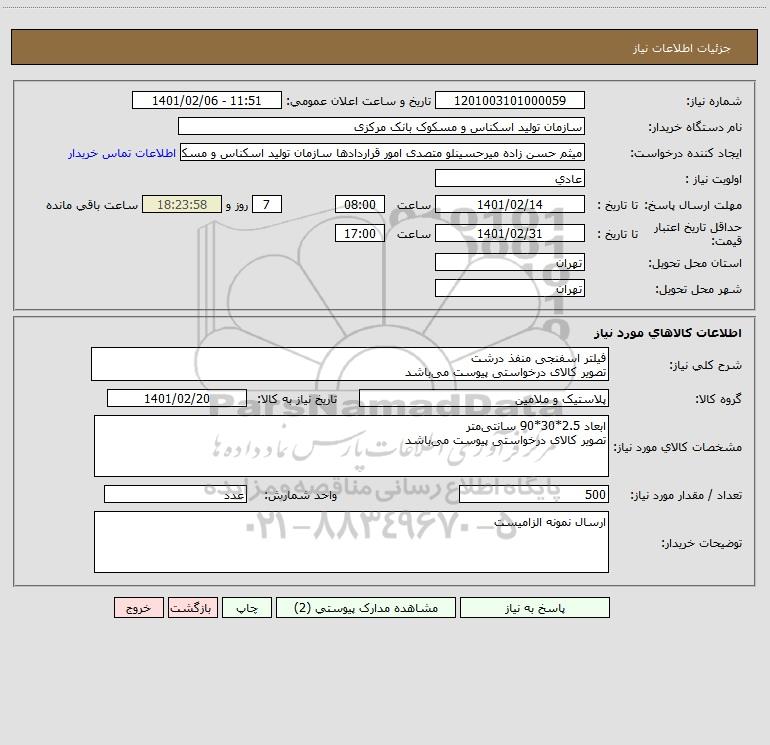The height and width of the screenshot is (745, 770).
Task: Click the label نام دستگاه خریدار
Action: (695, 128)
